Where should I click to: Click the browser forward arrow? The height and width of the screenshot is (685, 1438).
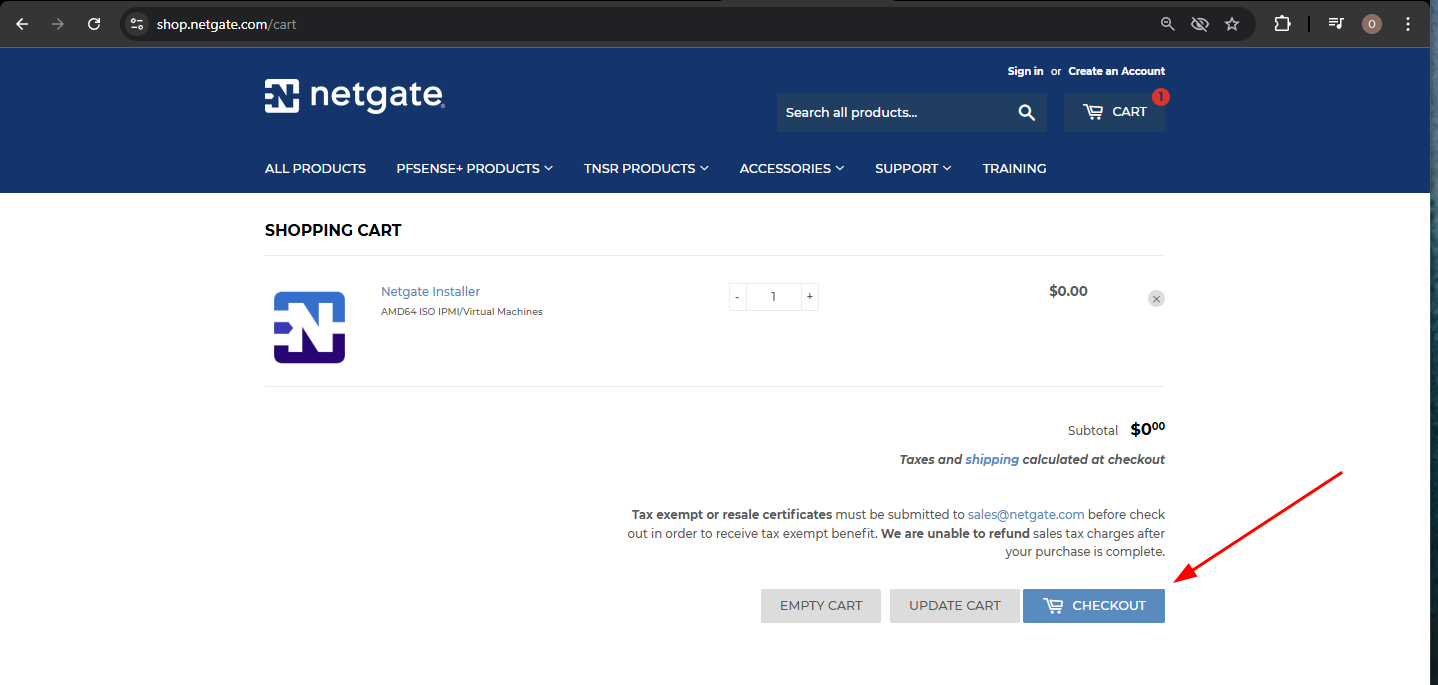[x=58, y=24]
